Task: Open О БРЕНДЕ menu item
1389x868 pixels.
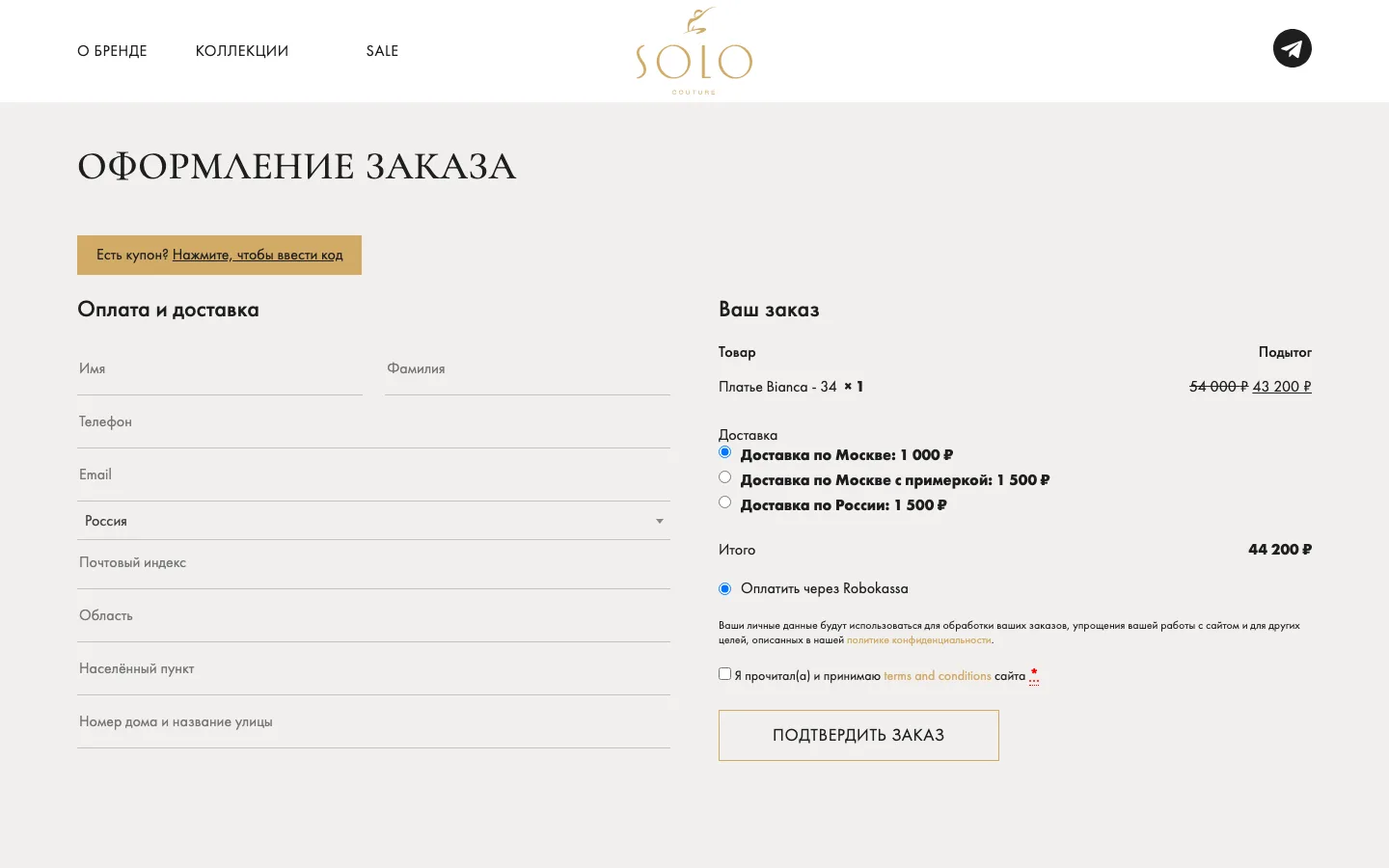Action: coord(112,51)
